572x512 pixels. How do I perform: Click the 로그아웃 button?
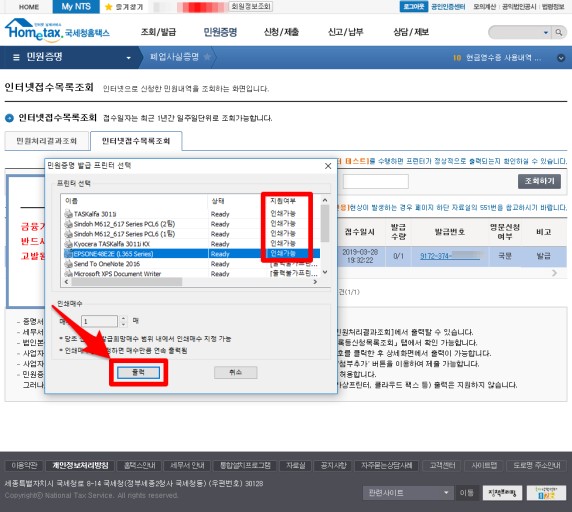414,7
